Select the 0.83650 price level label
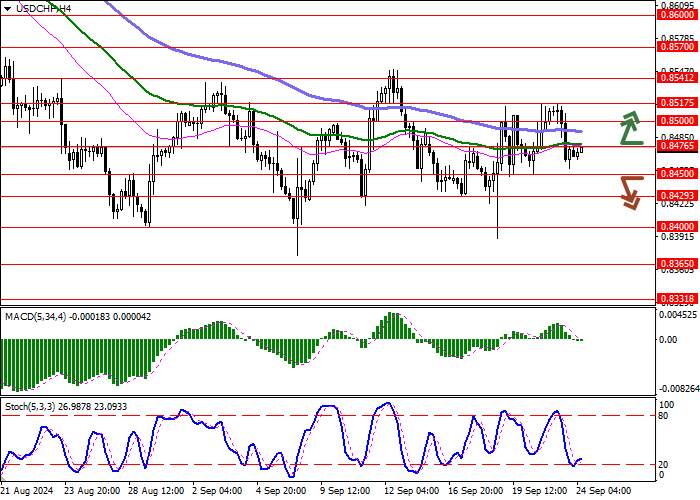Viewport: 700px width, 500px height. (677, 264)
